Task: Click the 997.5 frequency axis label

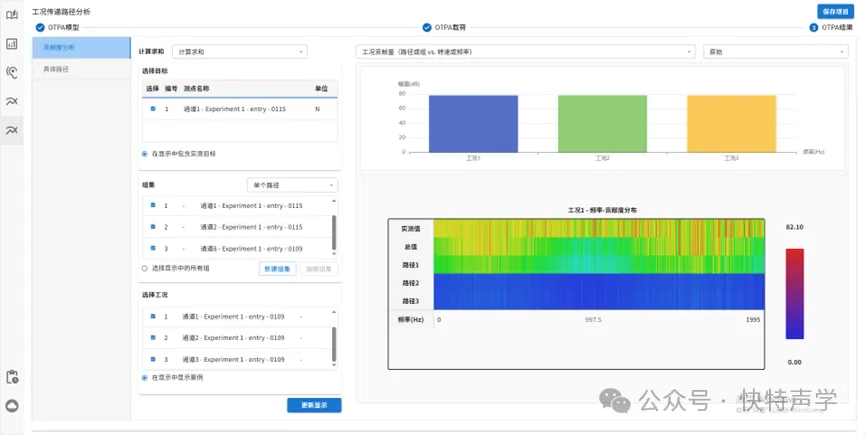Action: tap(593, 320)
